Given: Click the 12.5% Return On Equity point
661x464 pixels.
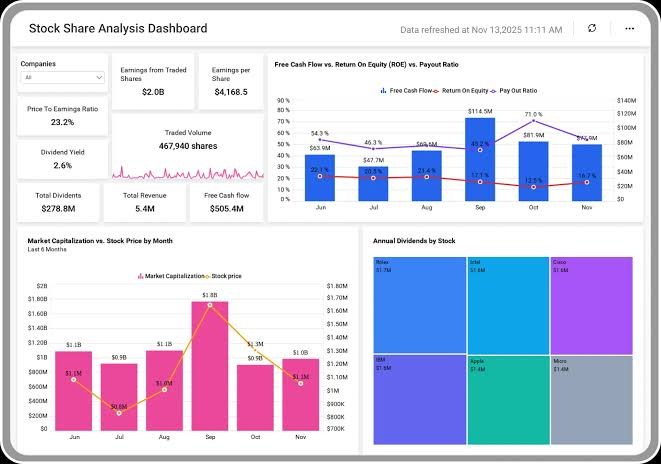Looking at the screenshot, I should 534,187.
